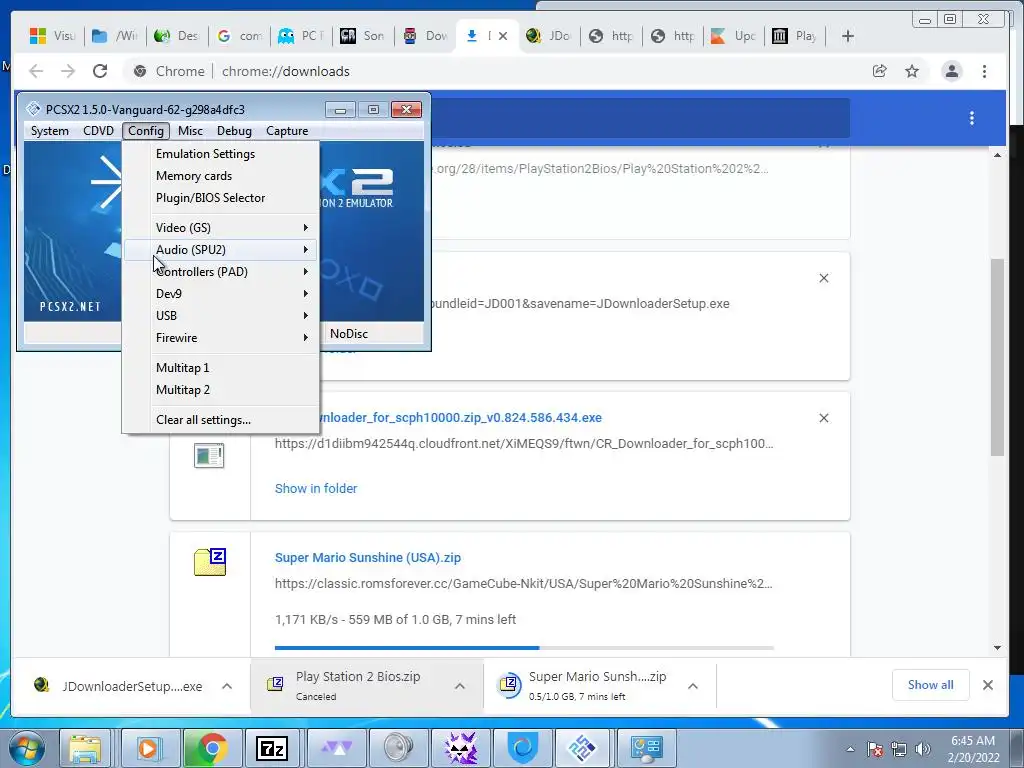Image resolution: width=1024 pixels, height=768 pixels.
Task: Click the share page icon
Action: [880, 71]
